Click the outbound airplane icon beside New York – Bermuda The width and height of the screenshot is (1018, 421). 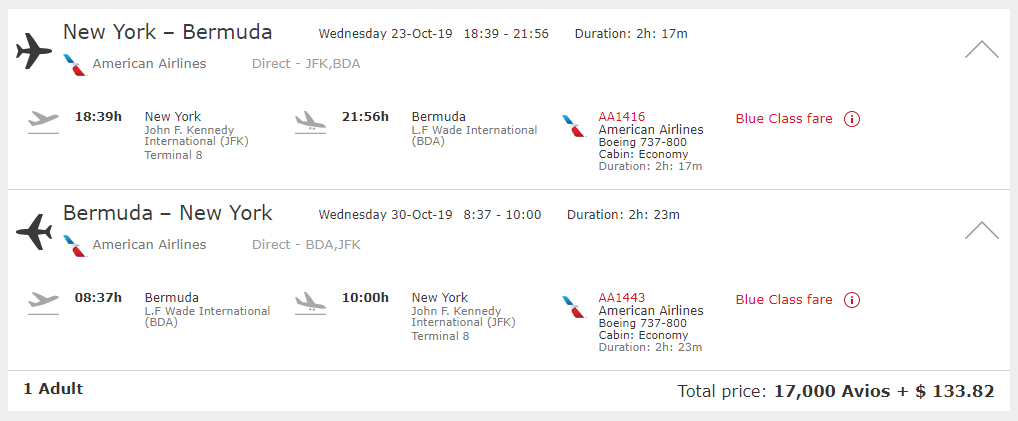34,51
